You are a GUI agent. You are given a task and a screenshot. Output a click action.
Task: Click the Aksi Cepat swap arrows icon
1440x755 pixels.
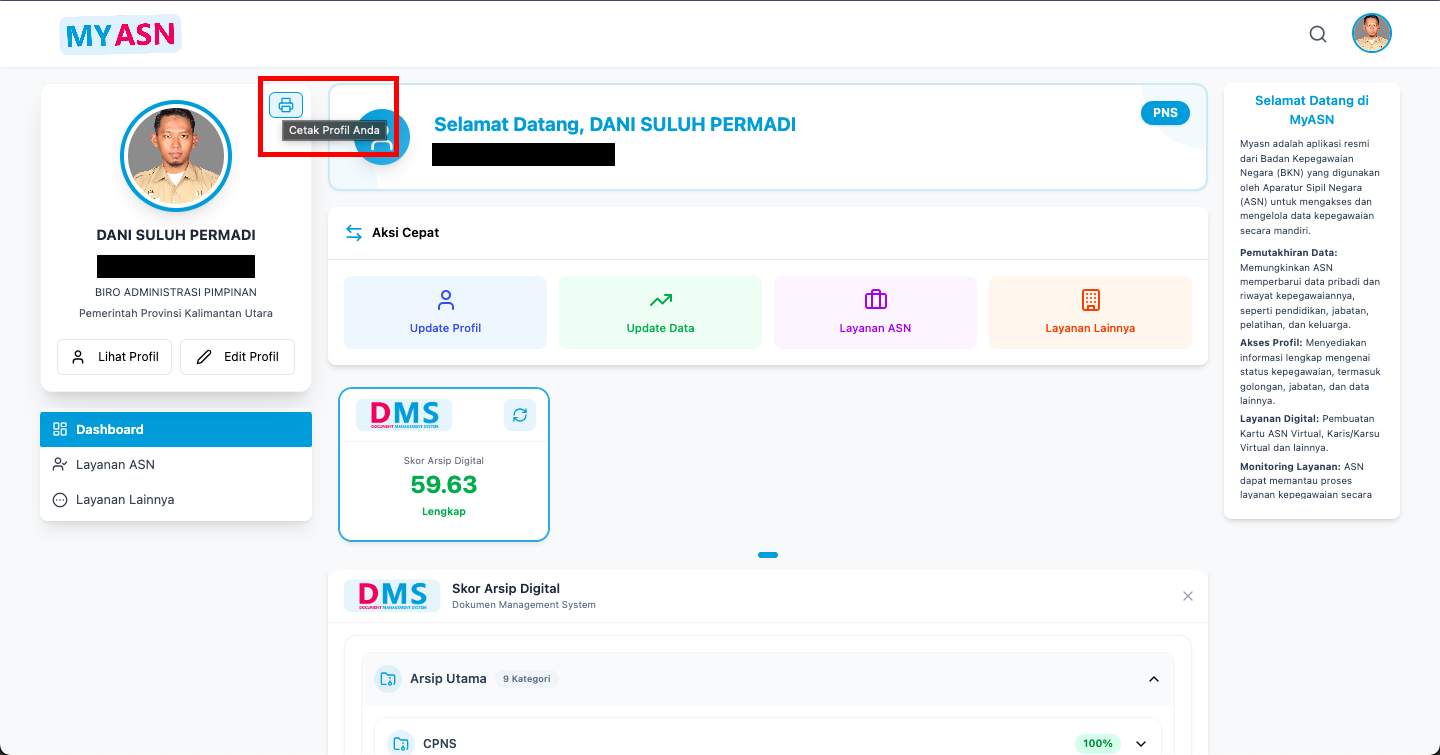pyautogui.click(x=354, y=232)
